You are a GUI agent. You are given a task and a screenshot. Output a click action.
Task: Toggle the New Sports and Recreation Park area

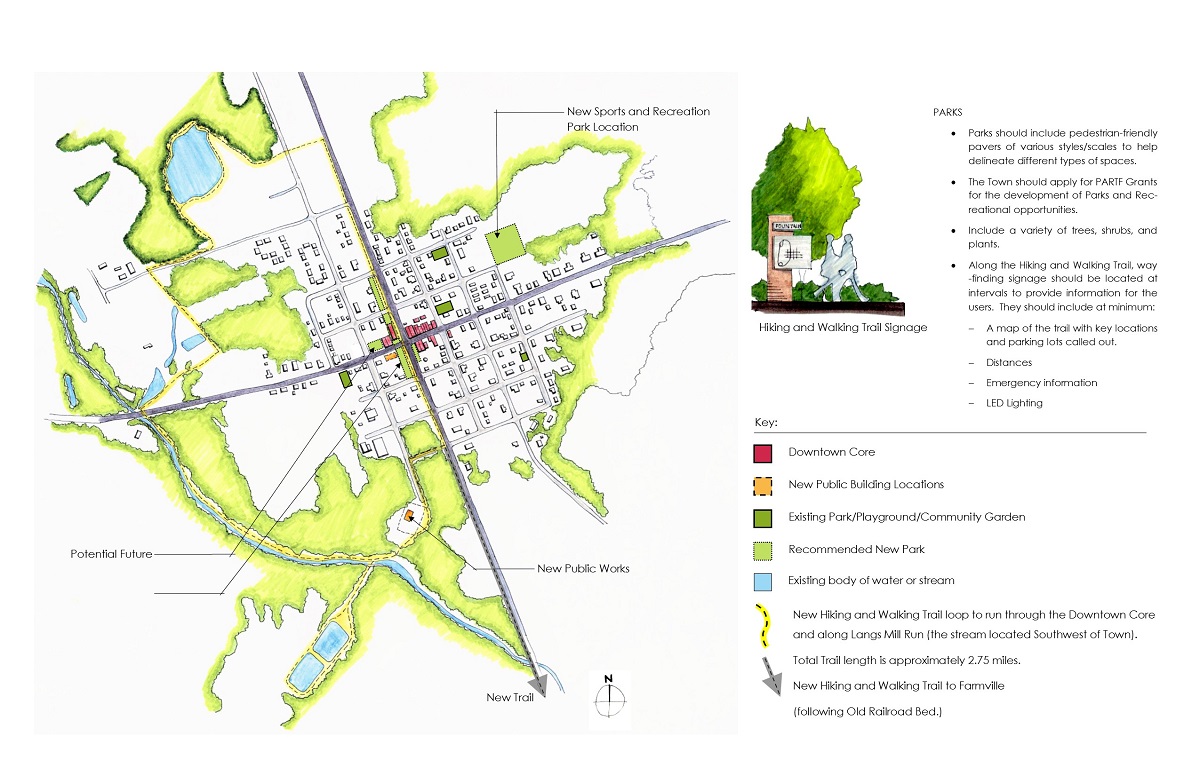click(504, 242)
